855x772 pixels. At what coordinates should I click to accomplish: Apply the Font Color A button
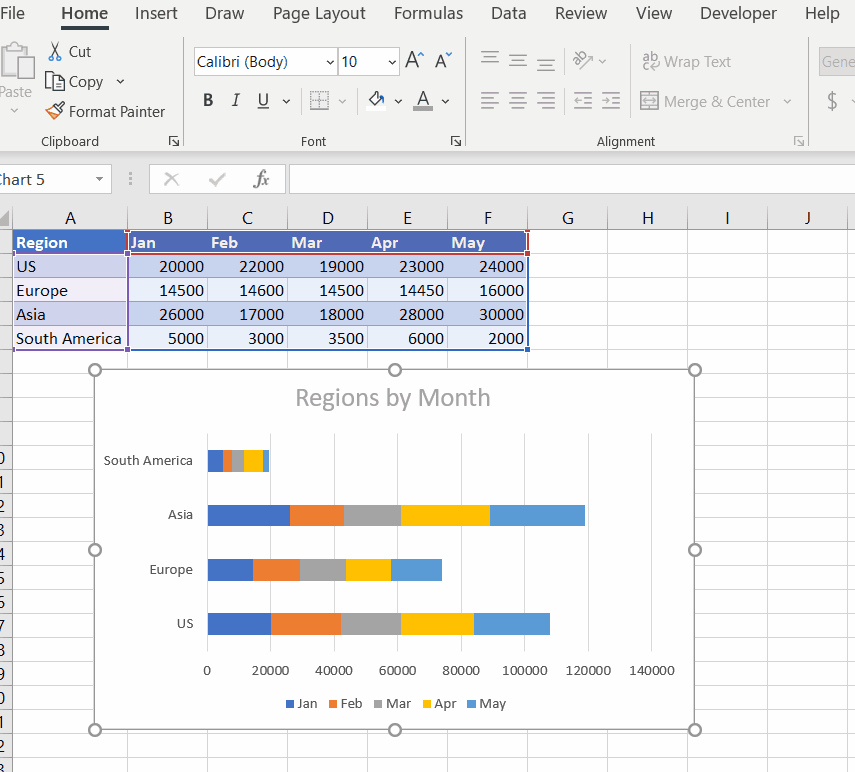point(423,100)
